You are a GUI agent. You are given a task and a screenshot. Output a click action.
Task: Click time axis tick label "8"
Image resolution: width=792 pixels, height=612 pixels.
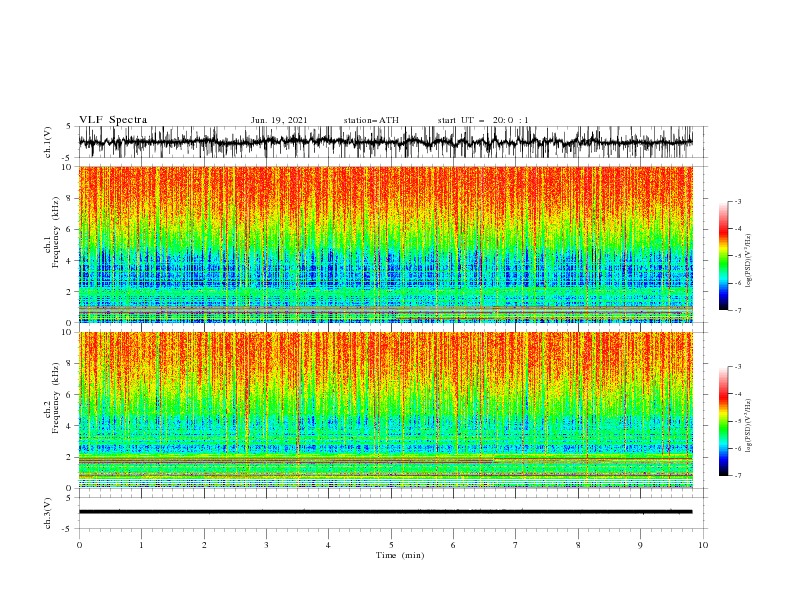click(578, 545)
